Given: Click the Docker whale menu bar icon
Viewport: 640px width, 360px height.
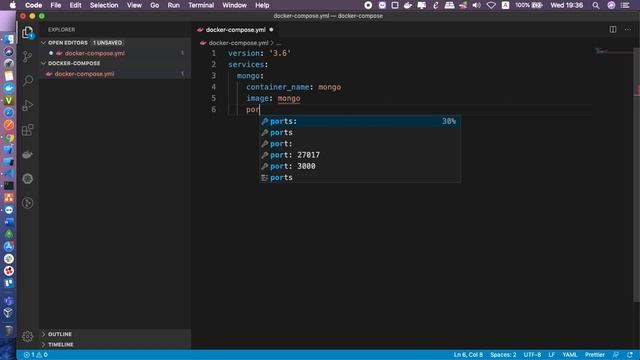Looking at the screenshot, I should tap(408, 5).
